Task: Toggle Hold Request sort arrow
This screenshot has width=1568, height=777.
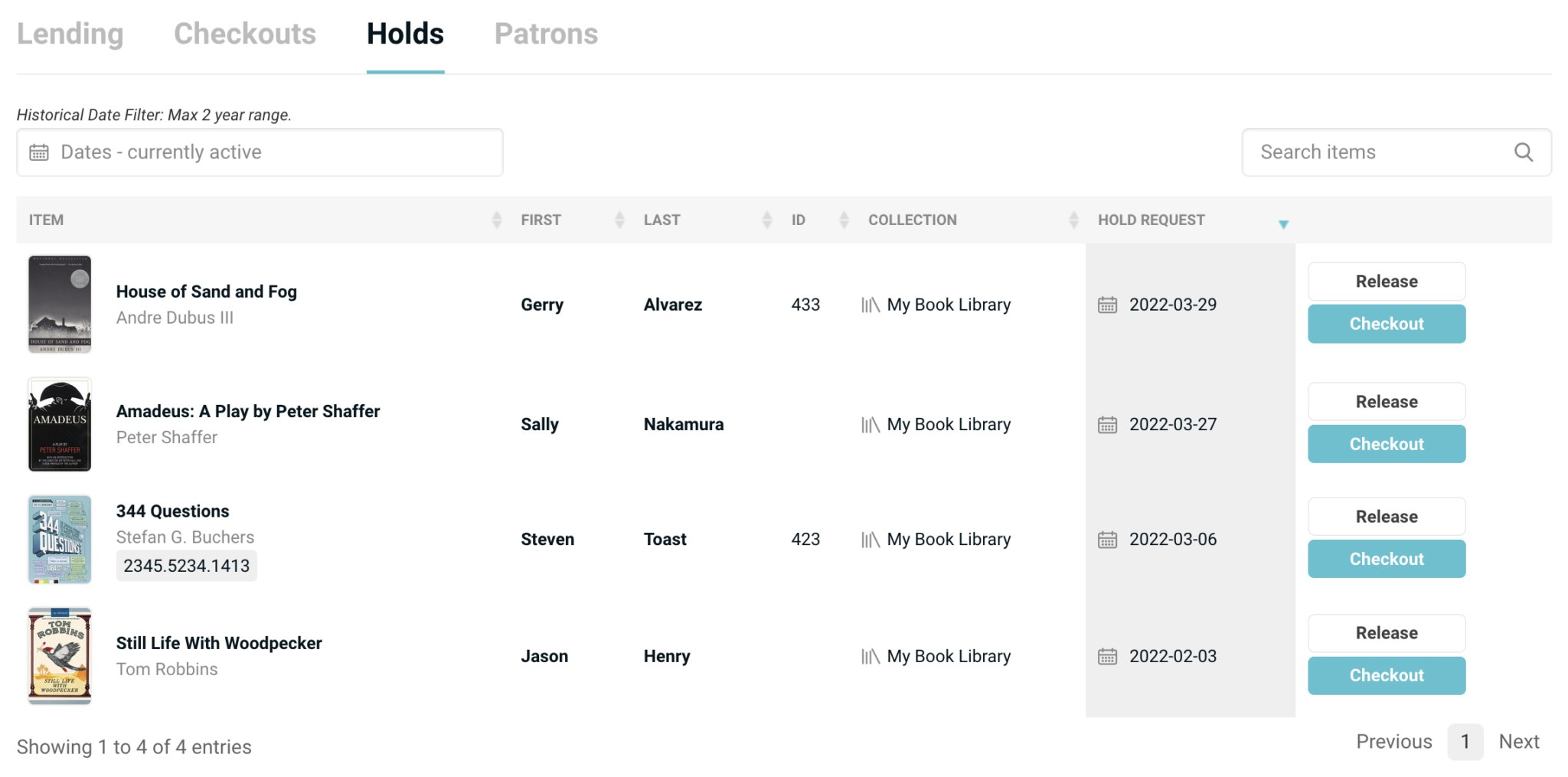Action: (x=1283, y=224)
